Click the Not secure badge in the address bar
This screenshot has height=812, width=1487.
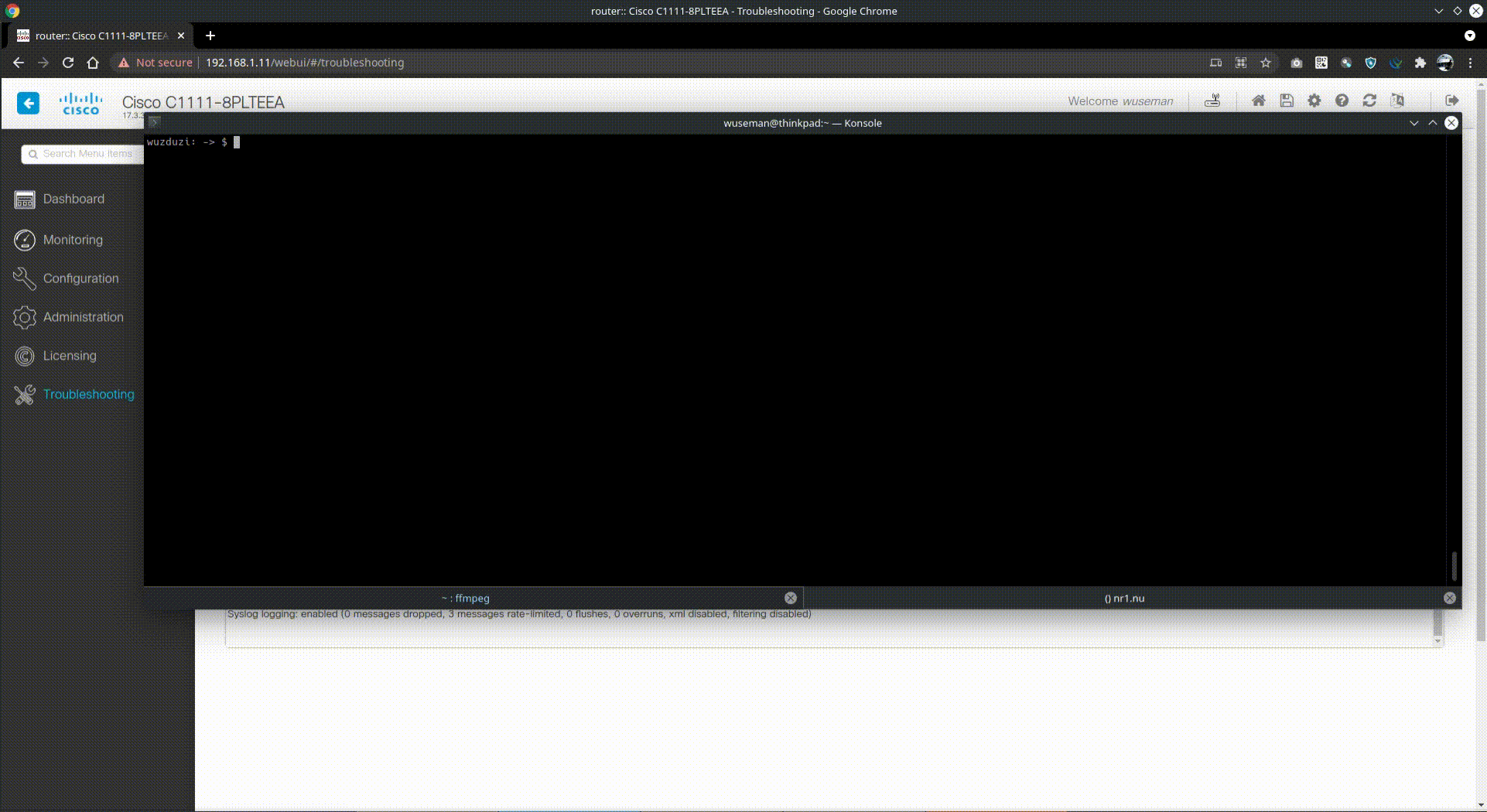[x=155, y=63]
